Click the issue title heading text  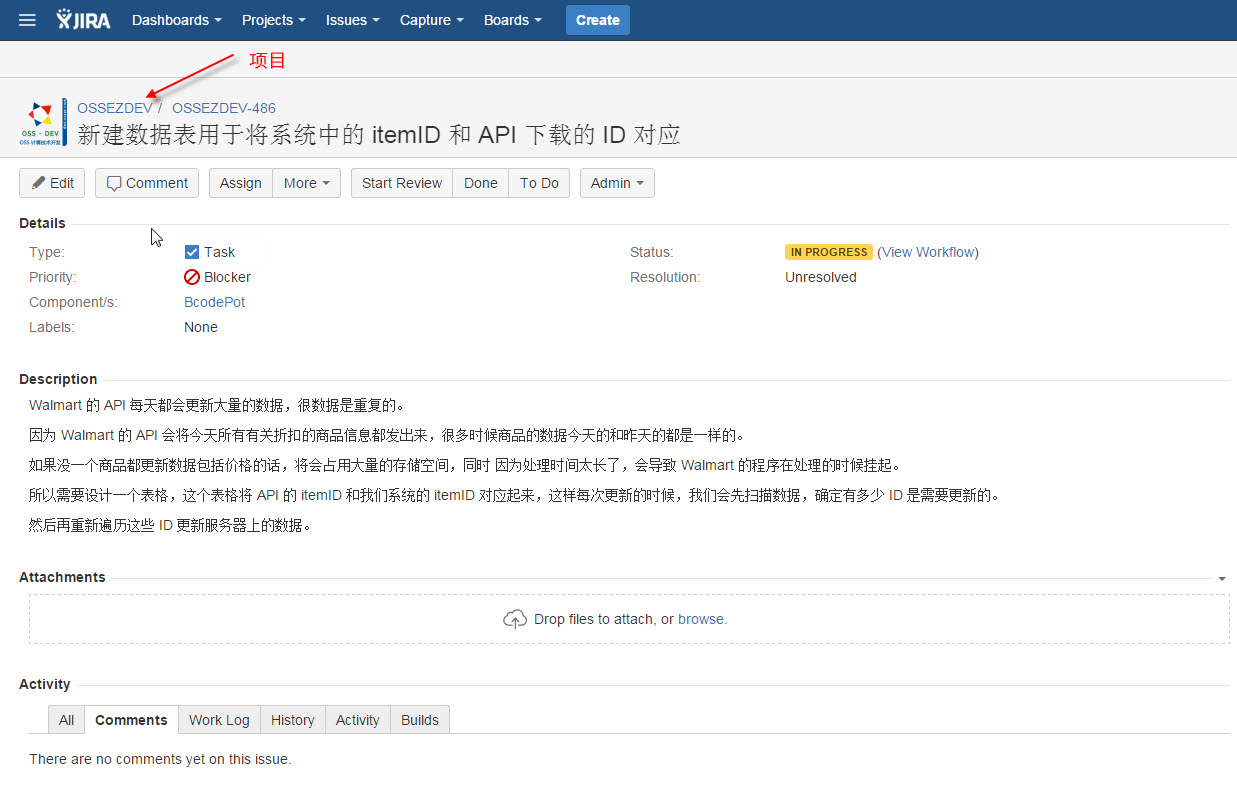[379, 135]
